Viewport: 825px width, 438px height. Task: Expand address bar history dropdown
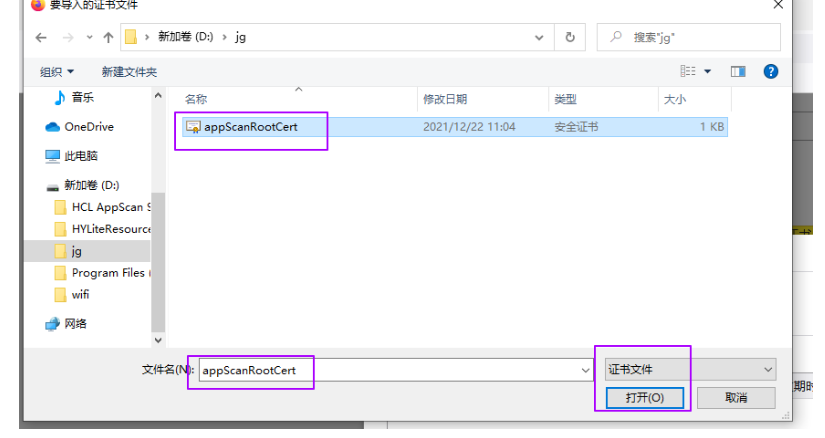click(539, 37)
